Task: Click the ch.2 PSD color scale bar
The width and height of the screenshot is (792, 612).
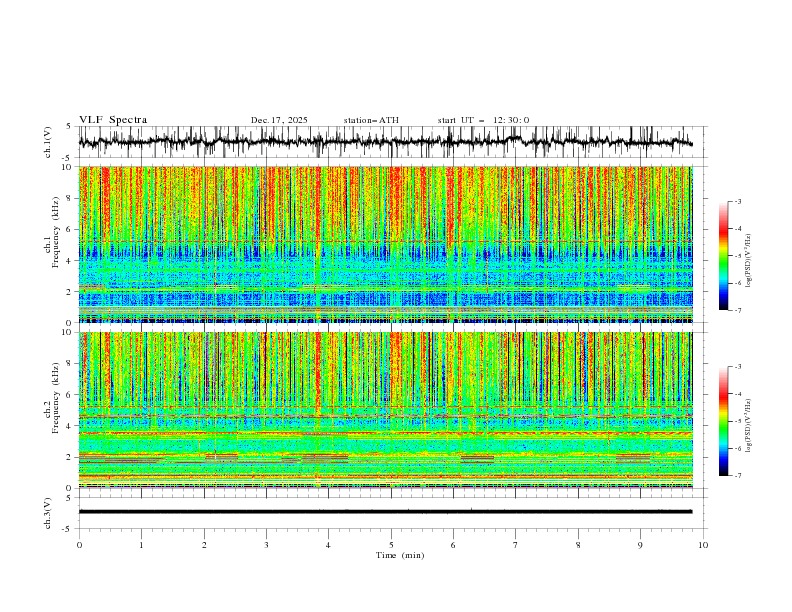Action: (723, 421)
